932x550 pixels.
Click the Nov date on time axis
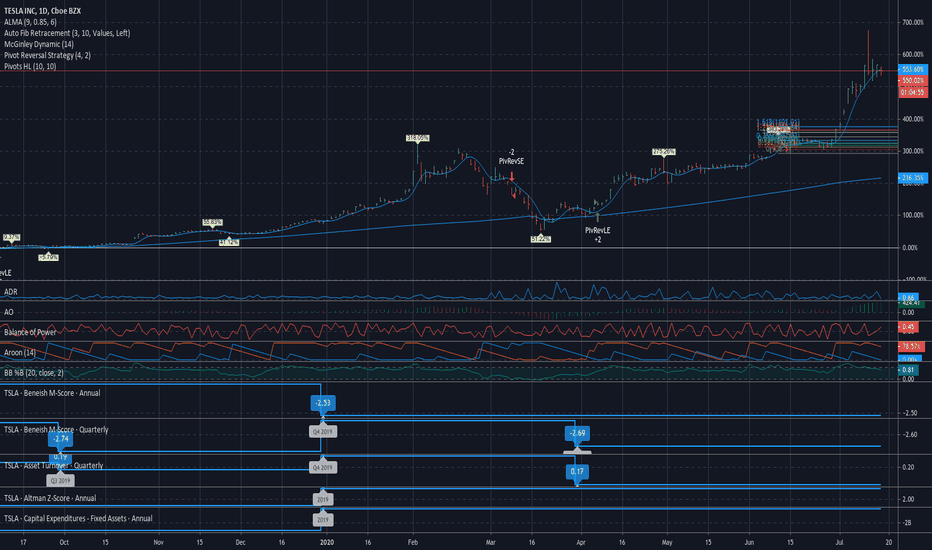pyautogui.click(x=158, y=542)
